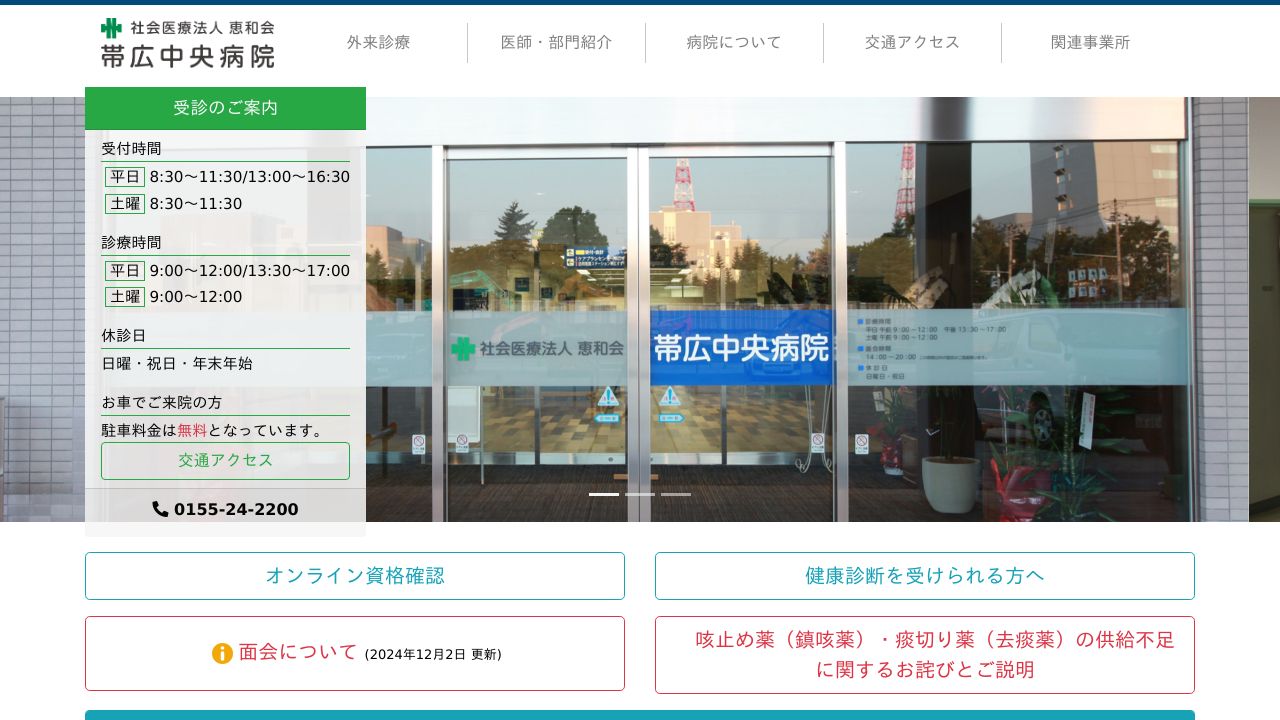Click the 帯広中央病院 green cross logo
This screenshot has height=720, width=1280.
click(x=110, y=29)
